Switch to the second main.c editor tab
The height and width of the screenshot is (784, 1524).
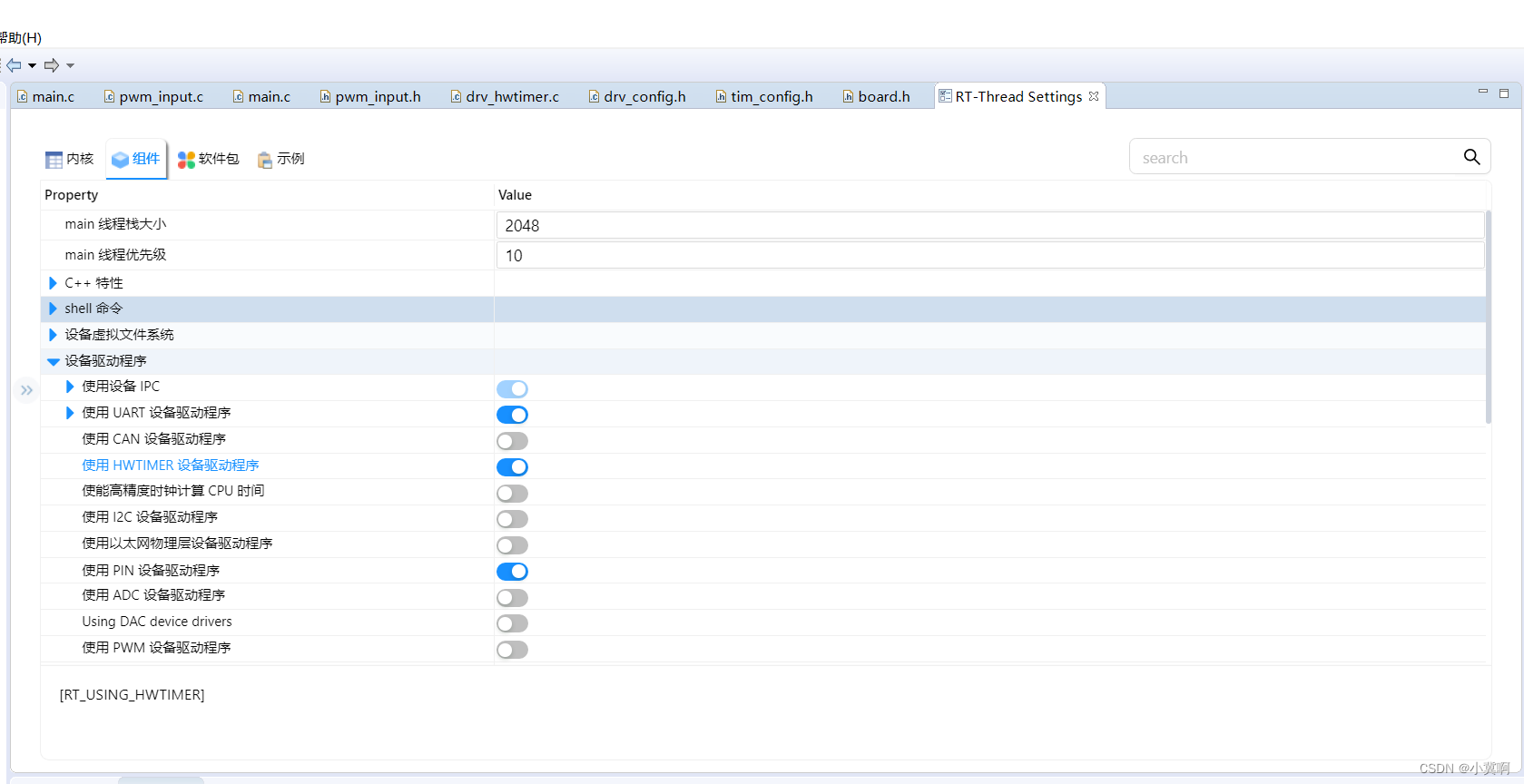[262, 96]
